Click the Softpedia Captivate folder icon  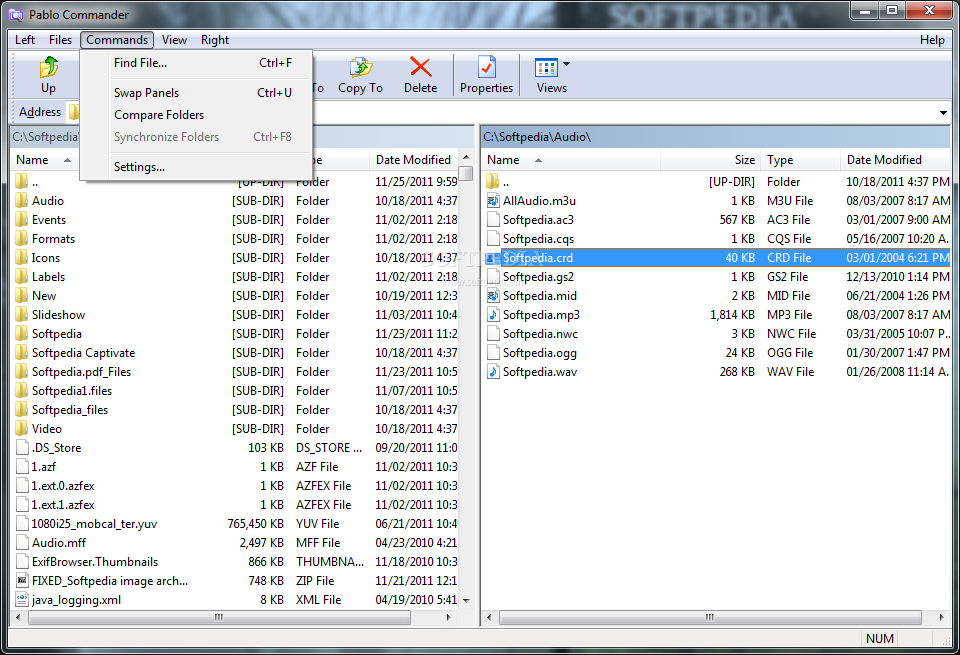coord(21,353)
